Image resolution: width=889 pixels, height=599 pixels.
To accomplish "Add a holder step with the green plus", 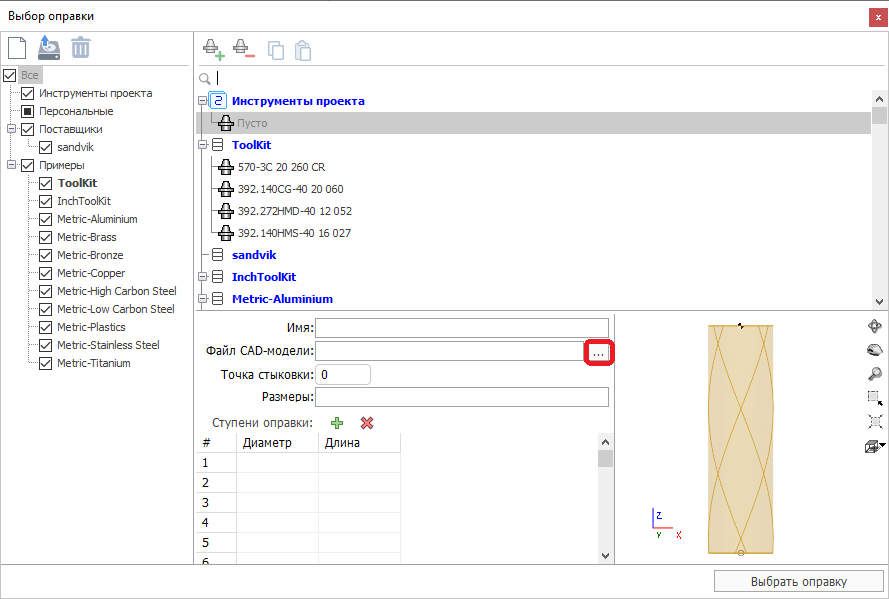I will click(337, 423).
